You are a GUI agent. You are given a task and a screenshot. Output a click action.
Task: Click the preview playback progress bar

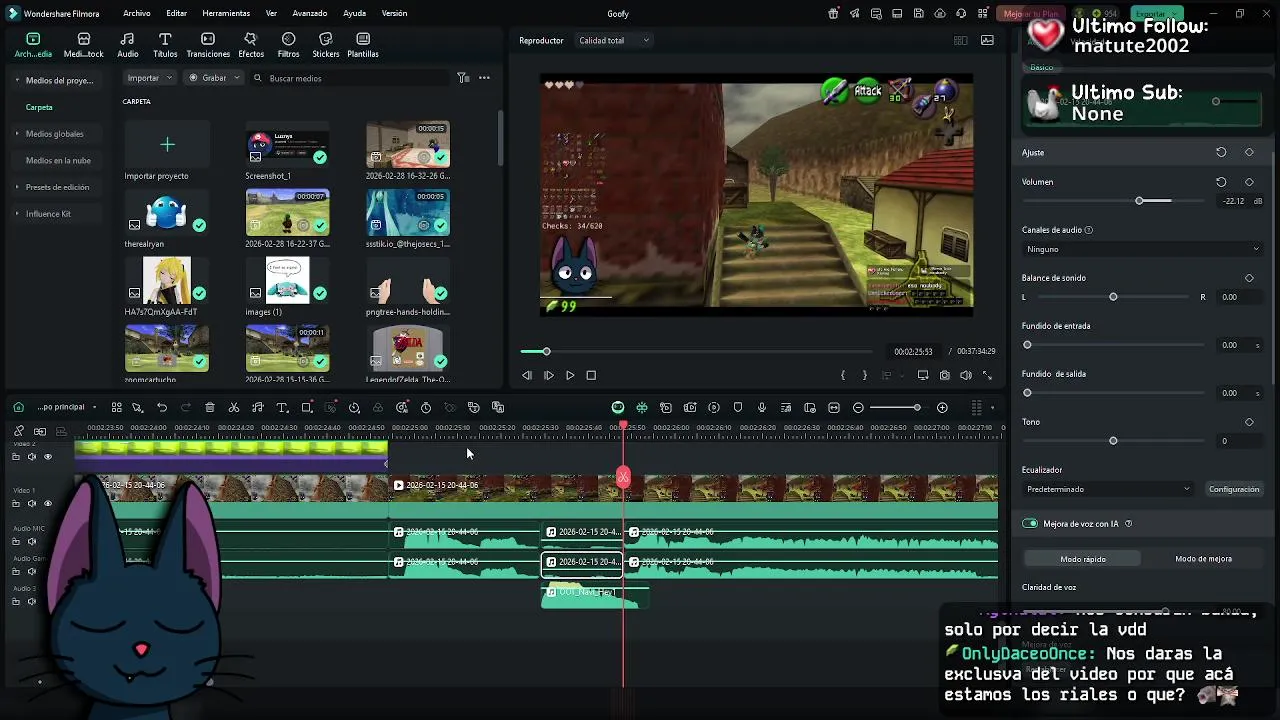(696, 351)
